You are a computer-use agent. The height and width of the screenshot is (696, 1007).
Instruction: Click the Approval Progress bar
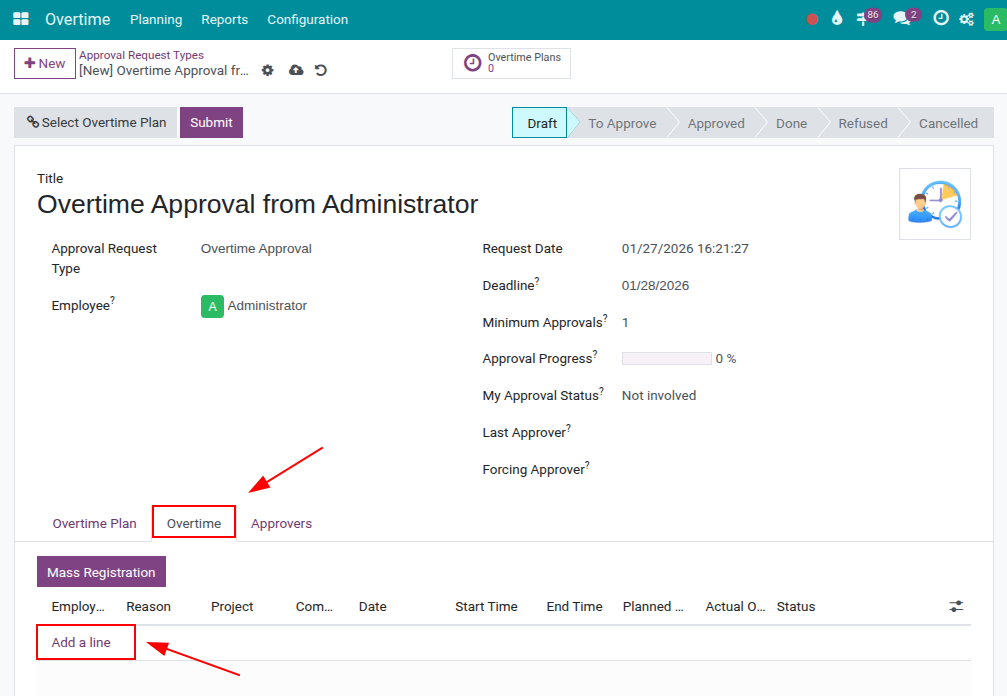coord(666,358)
